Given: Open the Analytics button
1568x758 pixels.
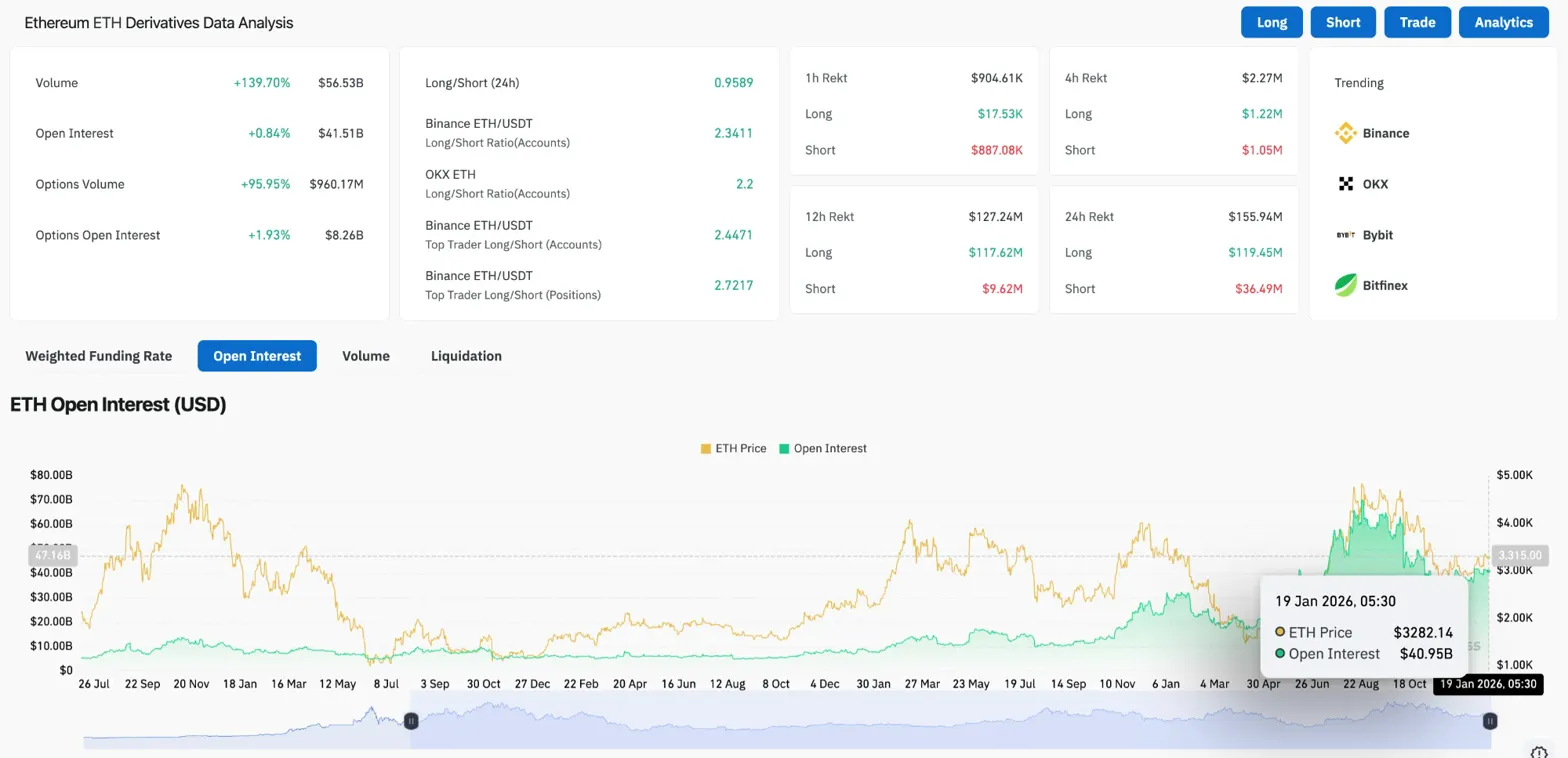Looking at the screenshot, I should [1502, 22].
